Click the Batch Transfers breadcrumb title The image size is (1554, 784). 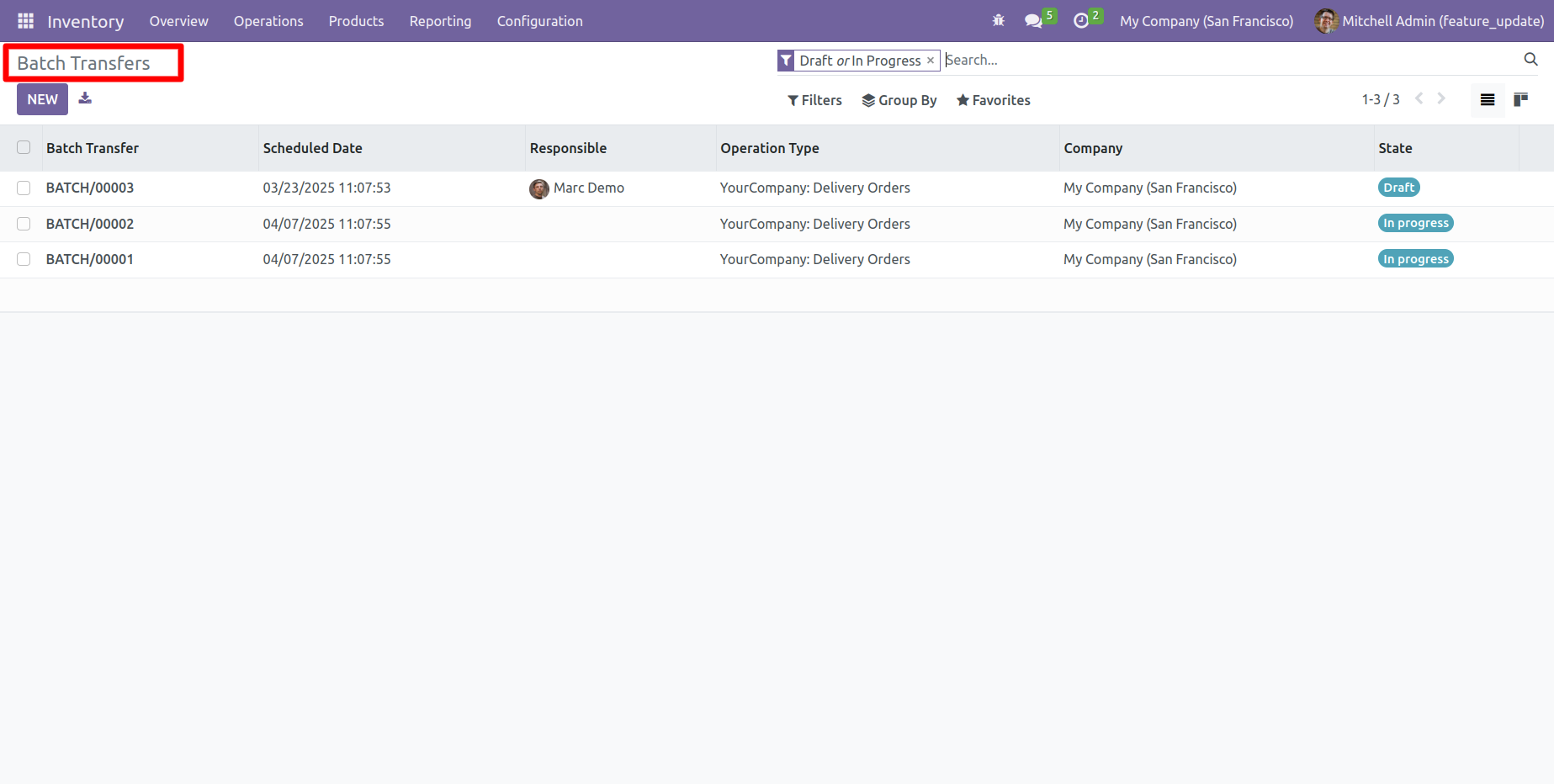(83, 63)
